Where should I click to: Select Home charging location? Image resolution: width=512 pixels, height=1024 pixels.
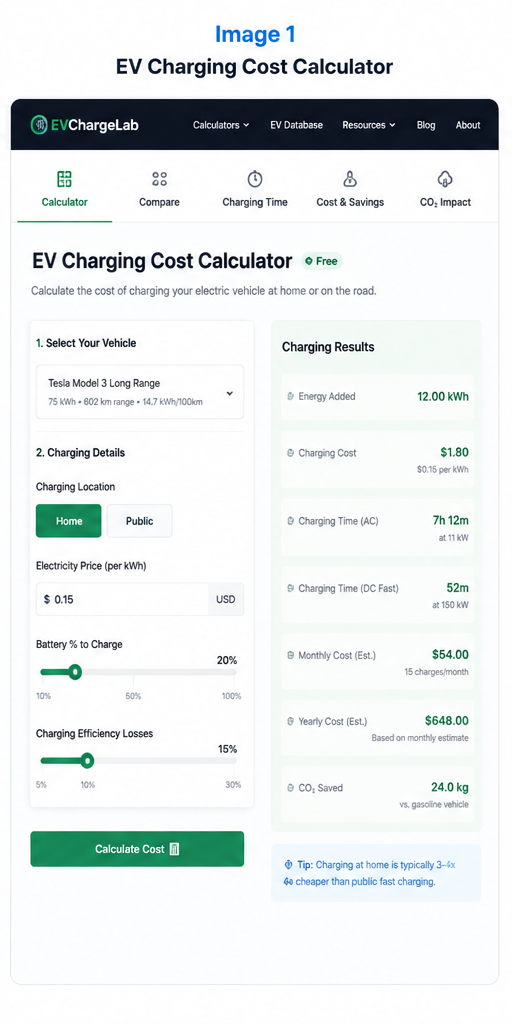coord(69,521)
